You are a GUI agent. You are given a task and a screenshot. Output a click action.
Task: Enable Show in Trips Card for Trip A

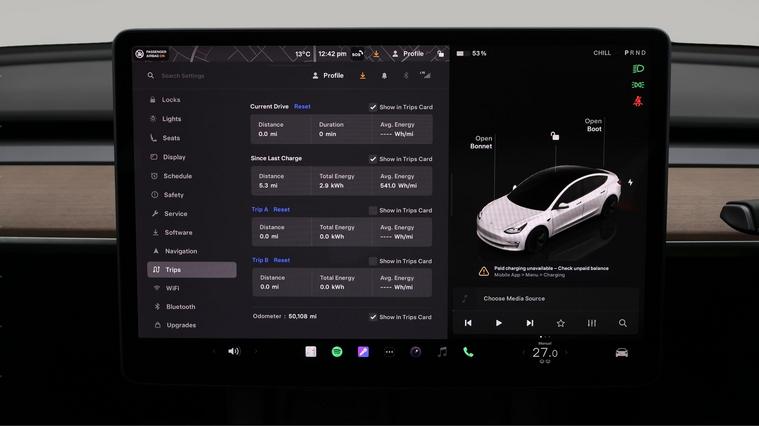pos(373,211)
